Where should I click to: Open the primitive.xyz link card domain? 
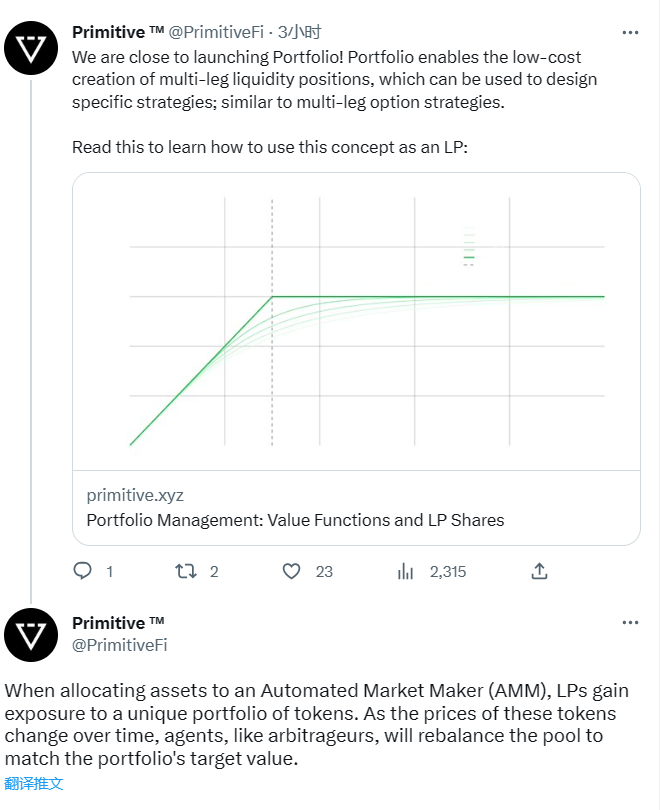pyautogui.click(x=135, y=495)
